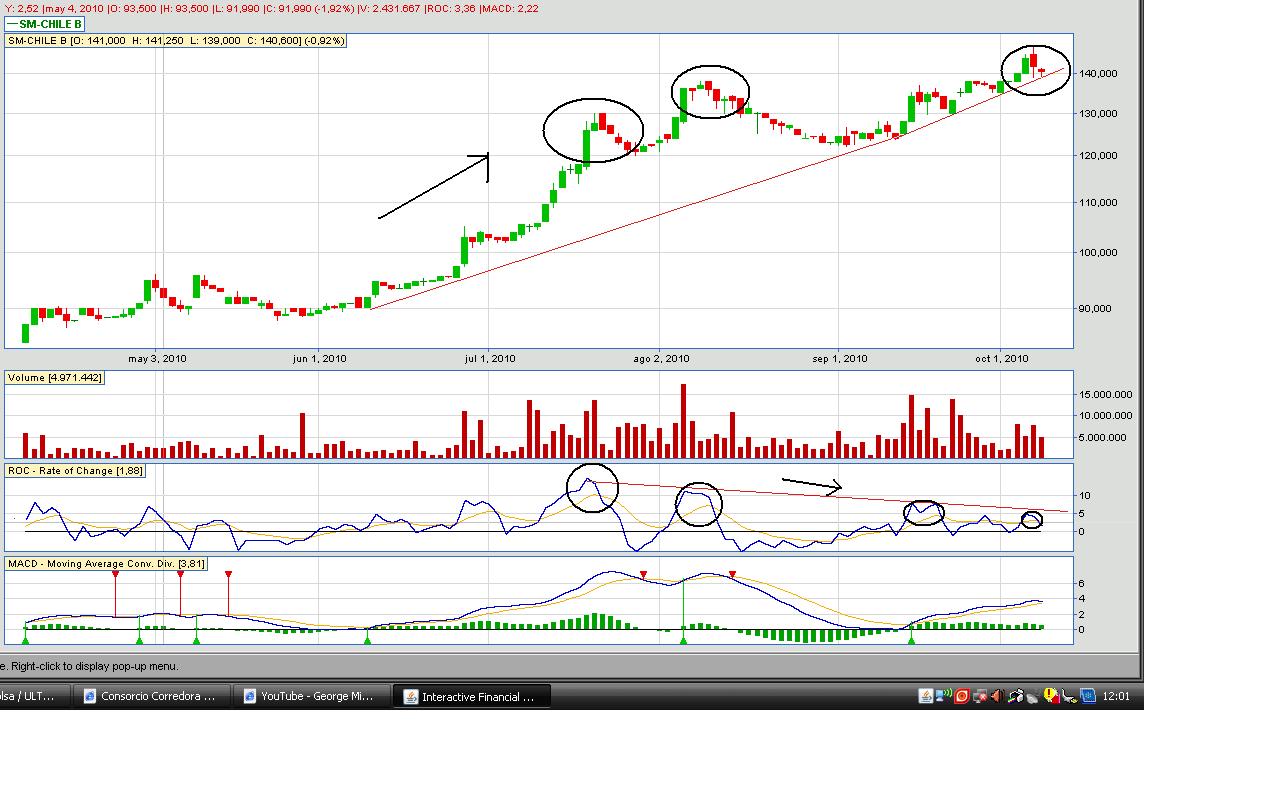Click the 'V: 2.431.667' readout in top bar

point(389,8)
